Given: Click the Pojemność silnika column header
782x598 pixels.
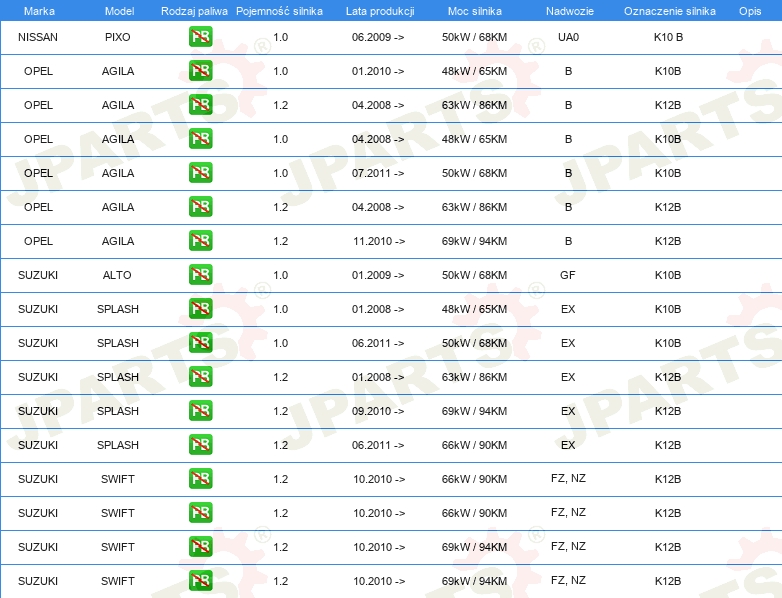Looking at the screenshot, I should (x=279, y=11).
